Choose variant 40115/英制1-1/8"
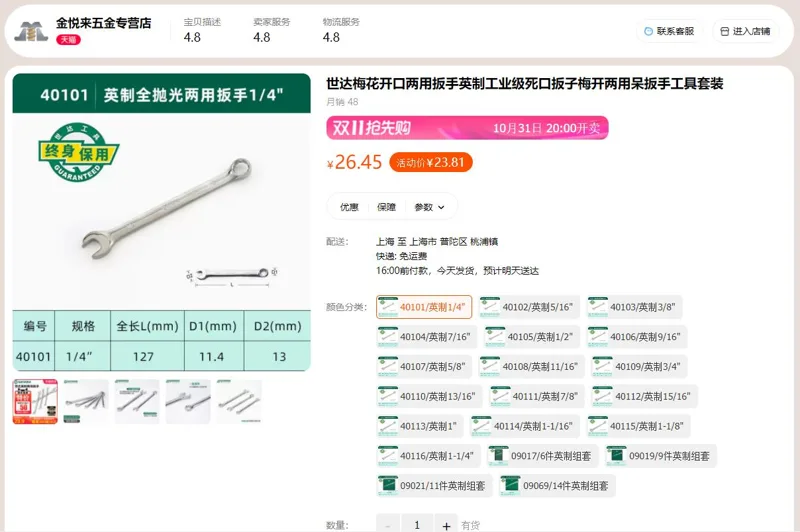Viewport: 800px width, 532px height. [638, 426]
